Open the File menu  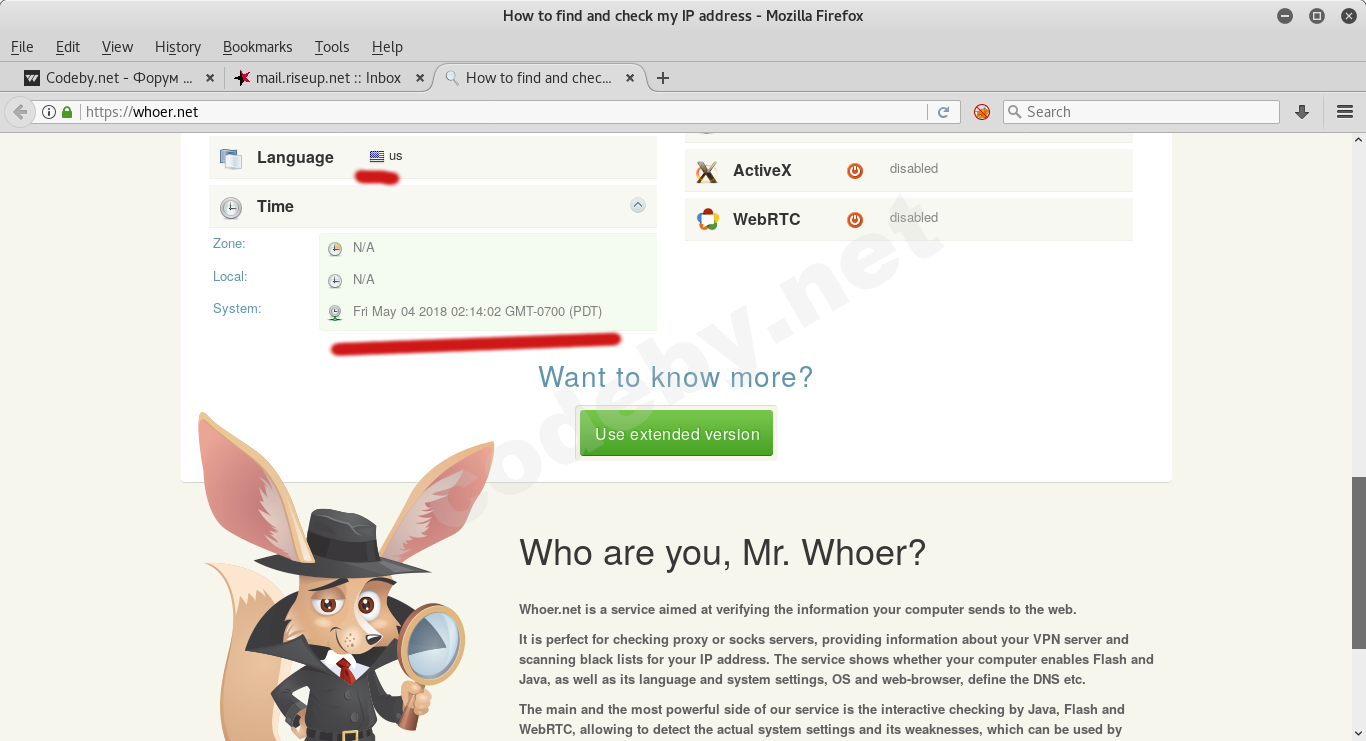coord(22,47)
